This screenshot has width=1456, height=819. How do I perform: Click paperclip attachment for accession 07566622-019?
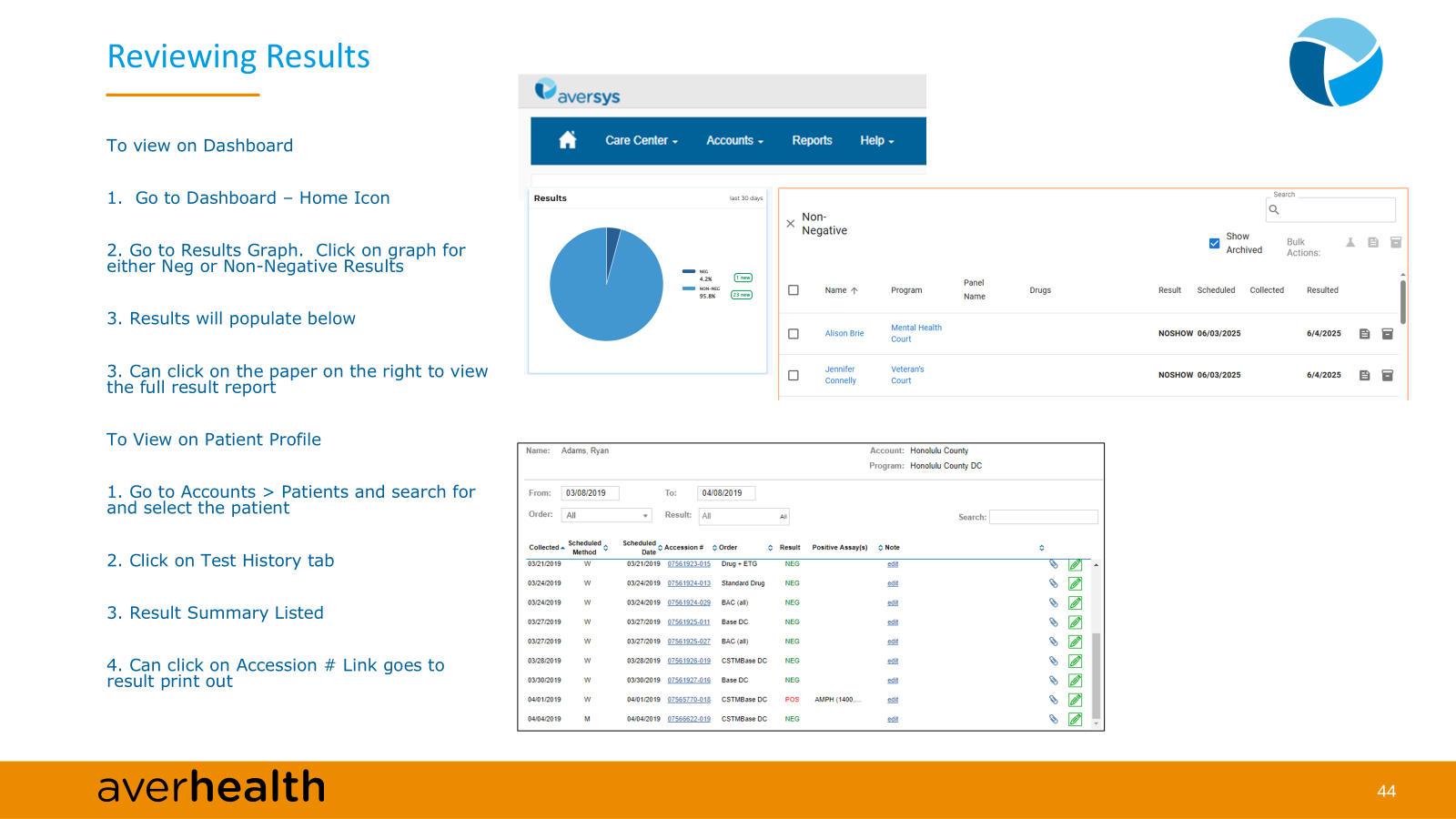coord(1054,719)
